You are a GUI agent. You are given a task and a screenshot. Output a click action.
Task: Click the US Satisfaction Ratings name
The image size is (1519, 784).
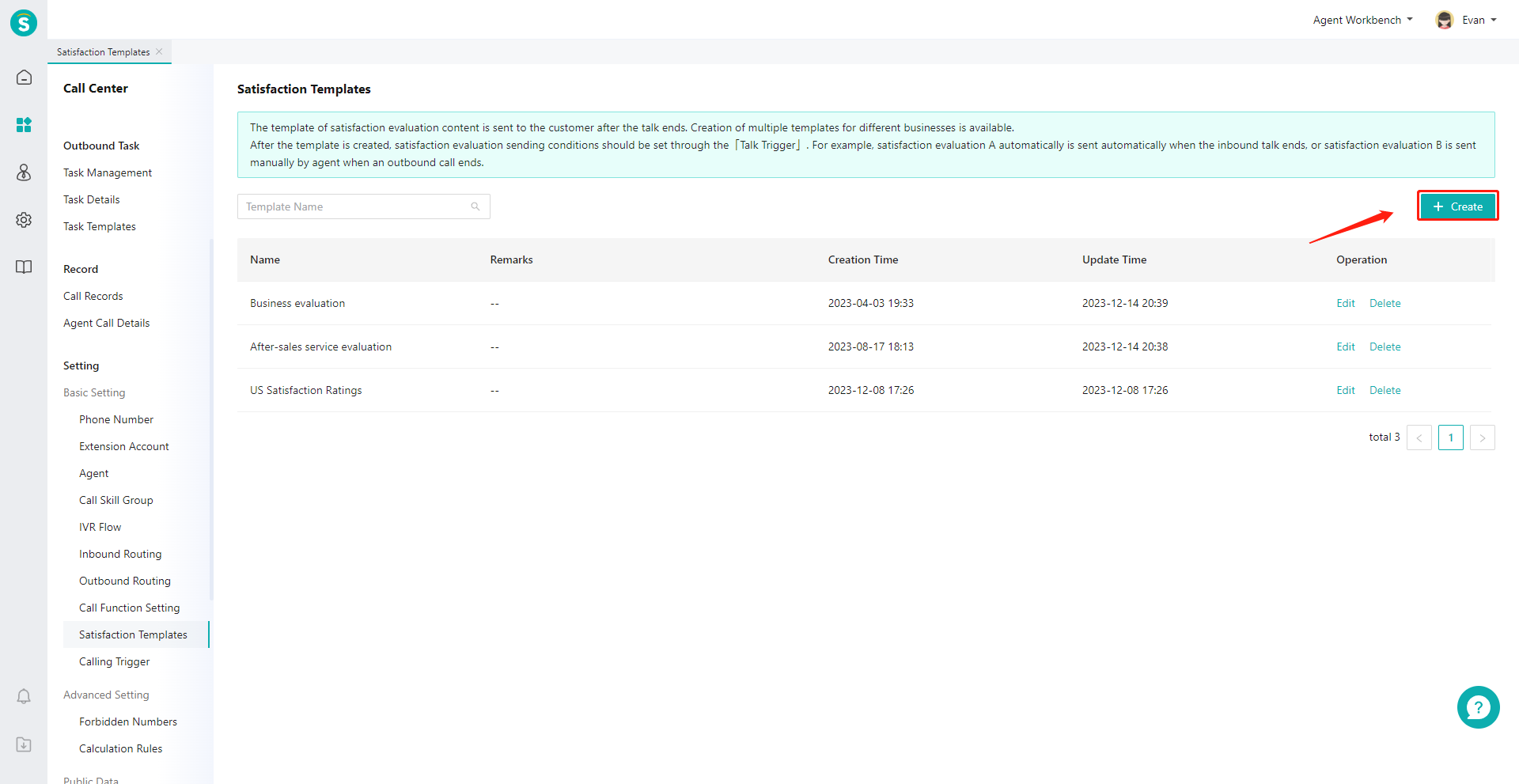[306, 390]
